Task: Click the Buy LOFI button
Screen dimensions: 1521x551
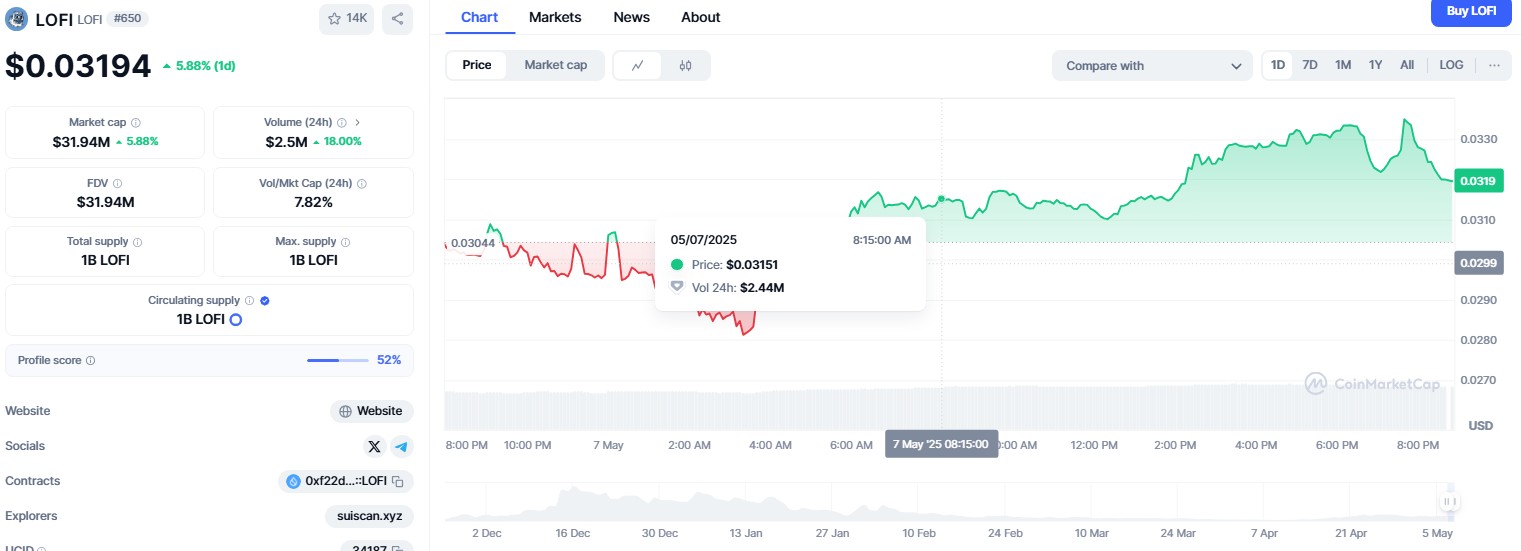Action: click(x=1471, y=12)
